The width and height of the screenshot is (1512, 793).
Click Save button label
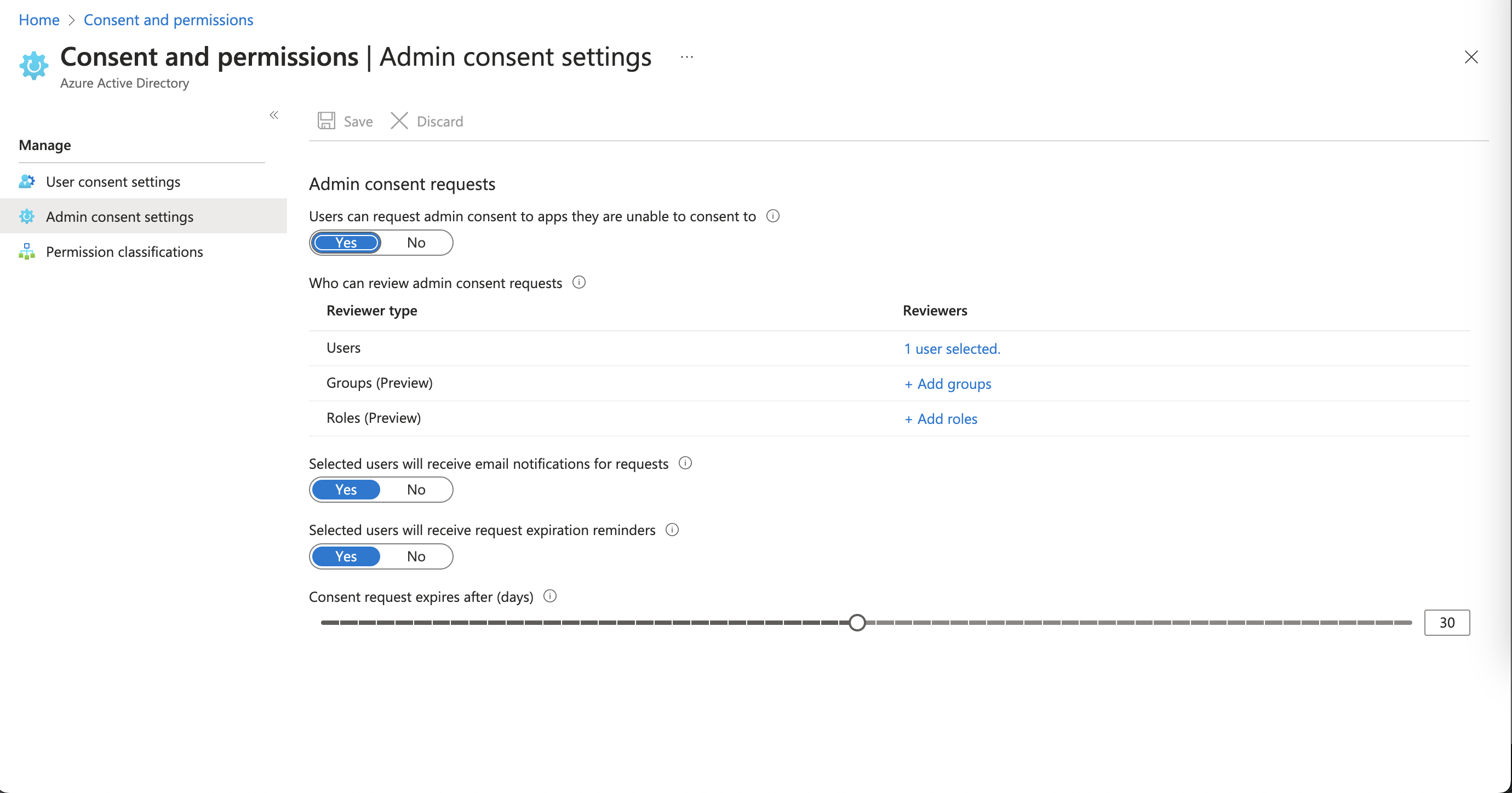point(358,122)
